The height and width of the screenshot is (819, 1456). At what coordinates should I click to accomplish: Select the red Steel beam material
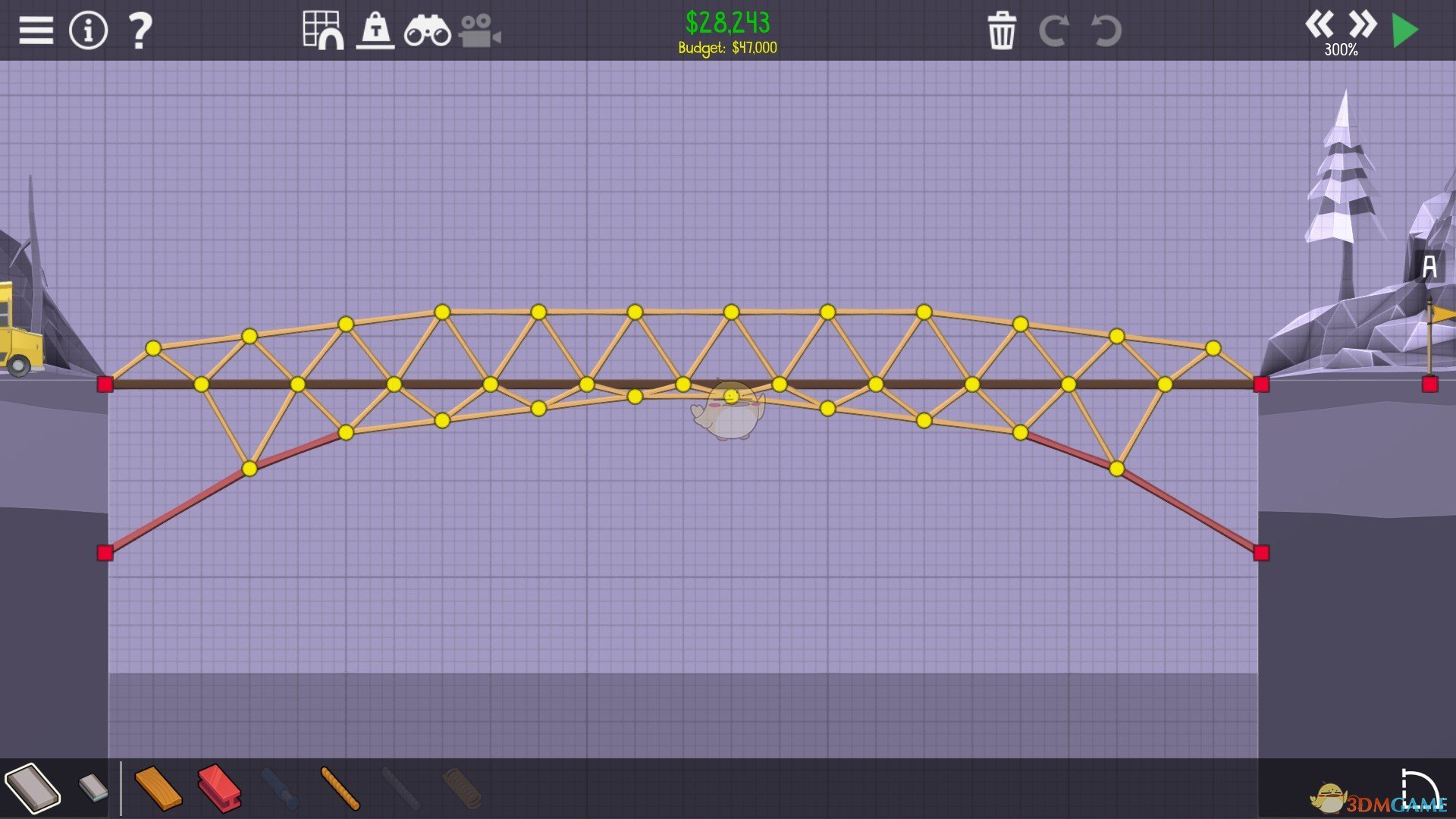click(219, 788)
